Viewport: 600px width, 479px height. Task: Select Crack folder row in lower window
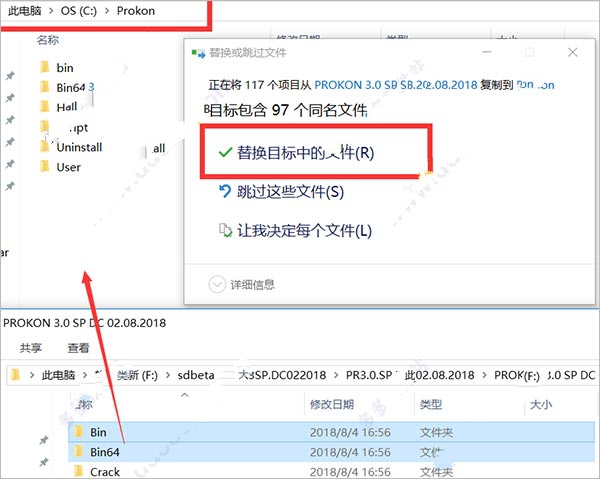coord(331,471)
